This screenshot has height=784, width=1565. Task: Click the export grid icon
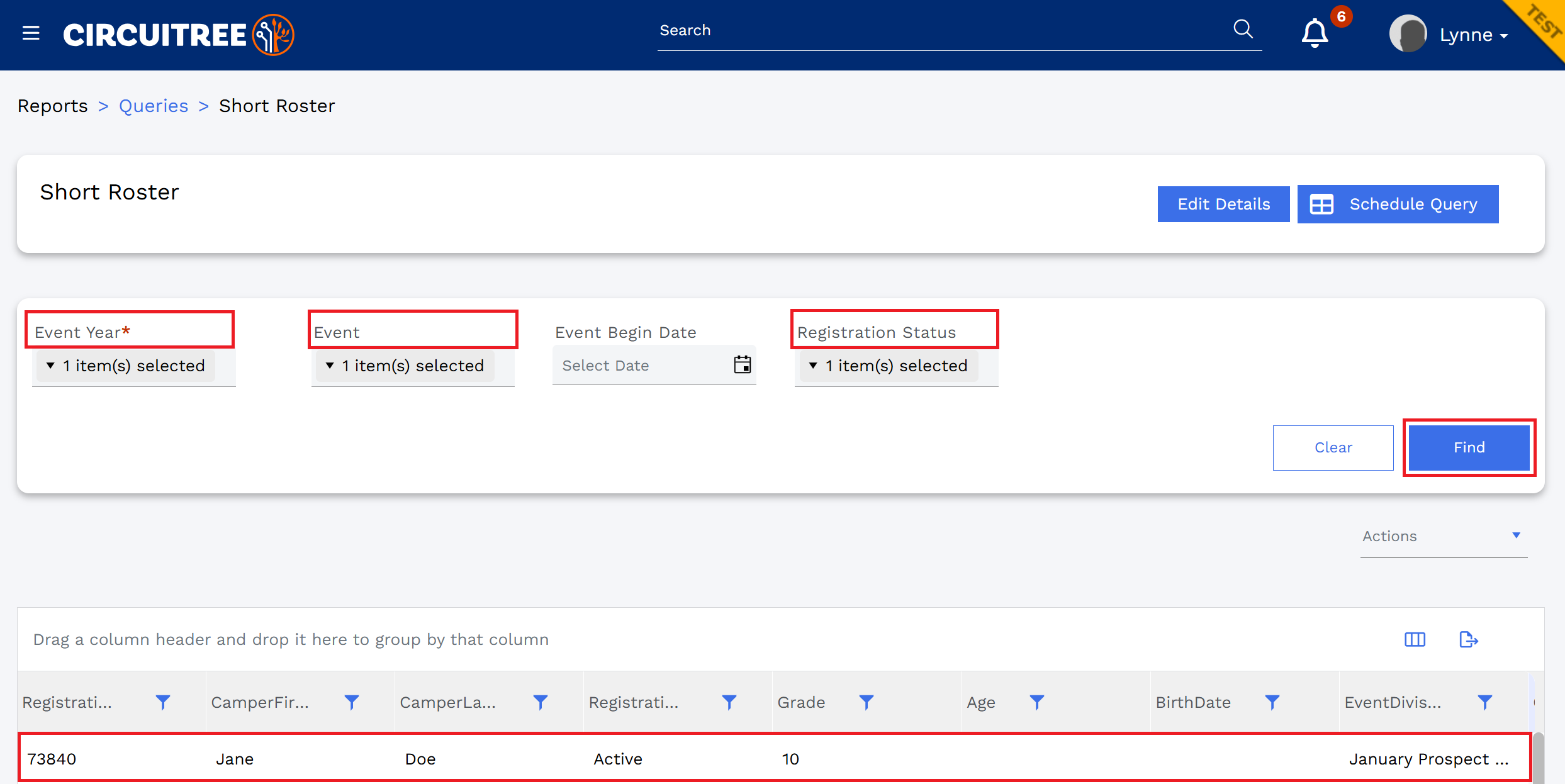(x=1468, y=639)
